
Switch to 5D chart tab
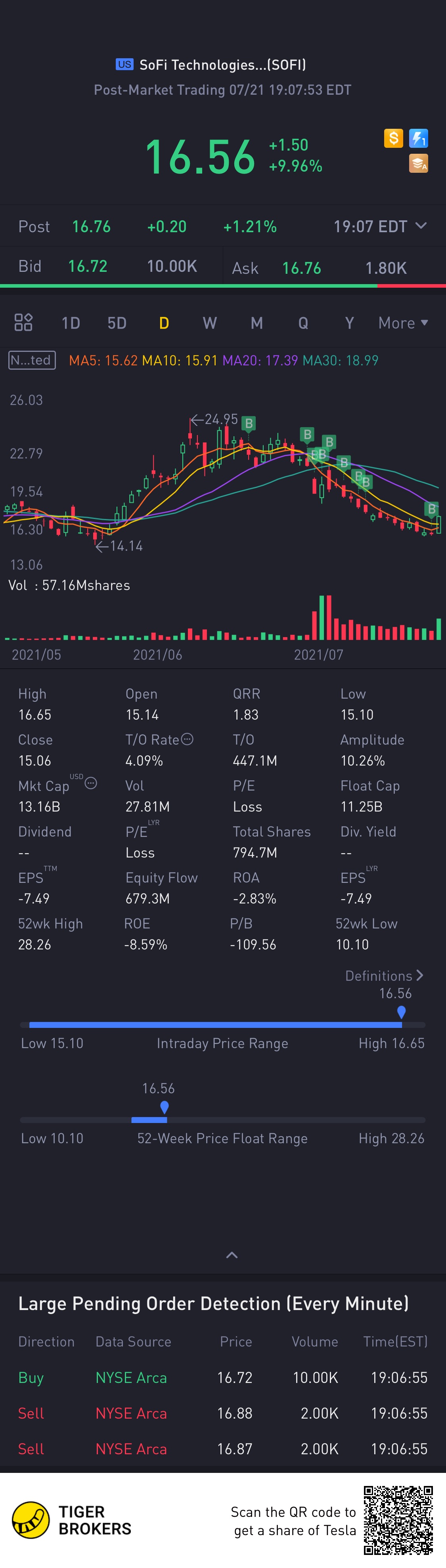tap(117, 323)
